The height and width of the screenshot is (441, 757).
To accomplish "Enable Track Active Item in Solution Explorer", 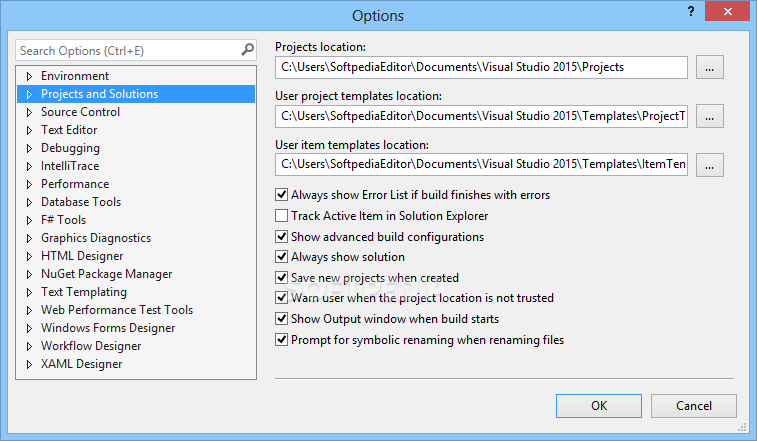I will pos(281,215).
